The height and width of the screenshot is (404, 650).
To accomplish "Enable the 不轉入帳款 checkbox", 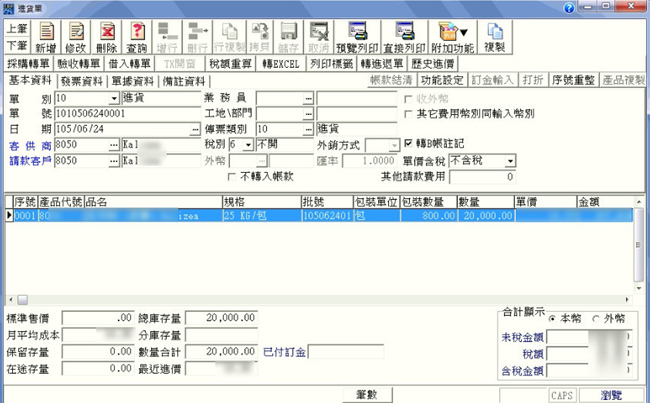I will click(x=233, y=177).
